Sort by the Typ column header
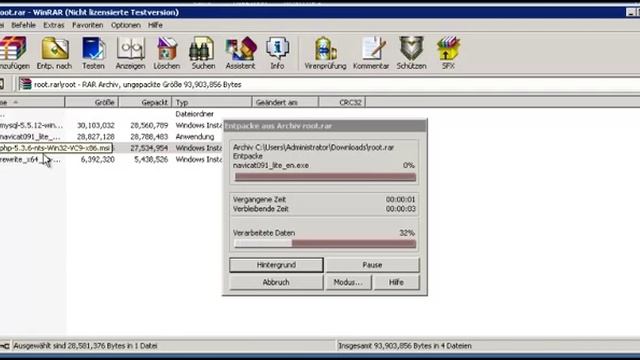 coord(212,102)
